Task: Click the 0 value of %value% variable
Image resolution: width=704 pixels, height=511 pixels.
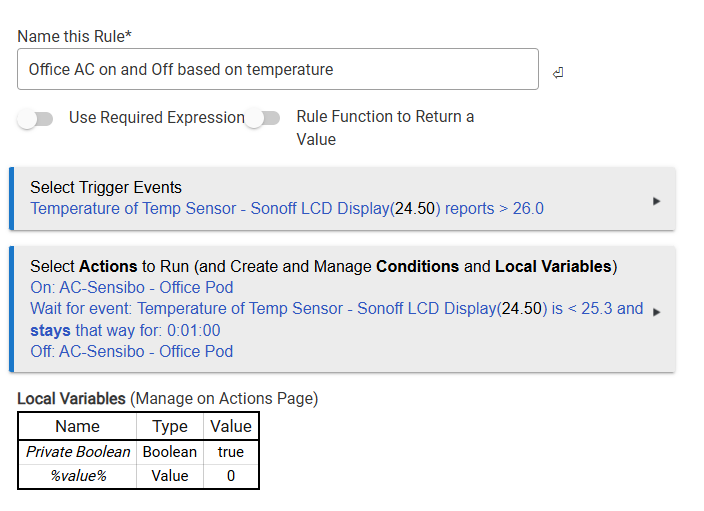Action: 230,476
